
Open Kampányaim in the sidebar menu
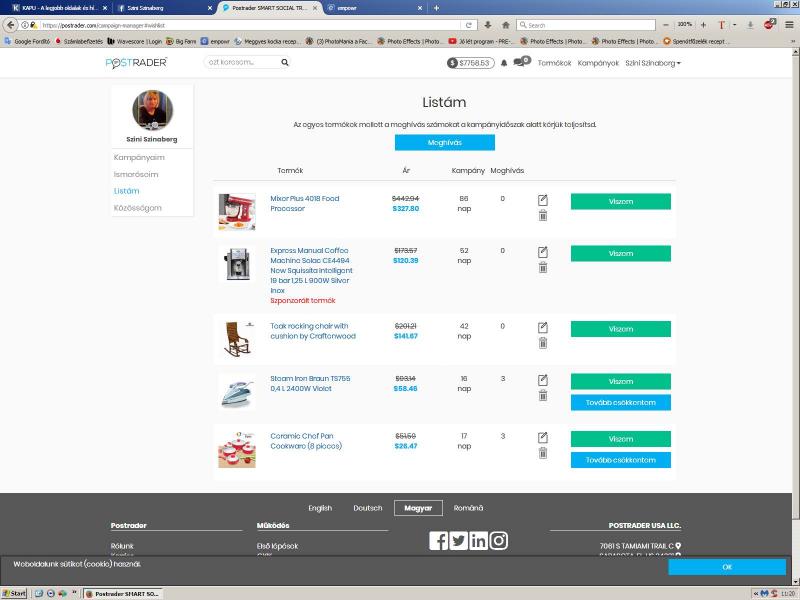(x=139, y=157)
